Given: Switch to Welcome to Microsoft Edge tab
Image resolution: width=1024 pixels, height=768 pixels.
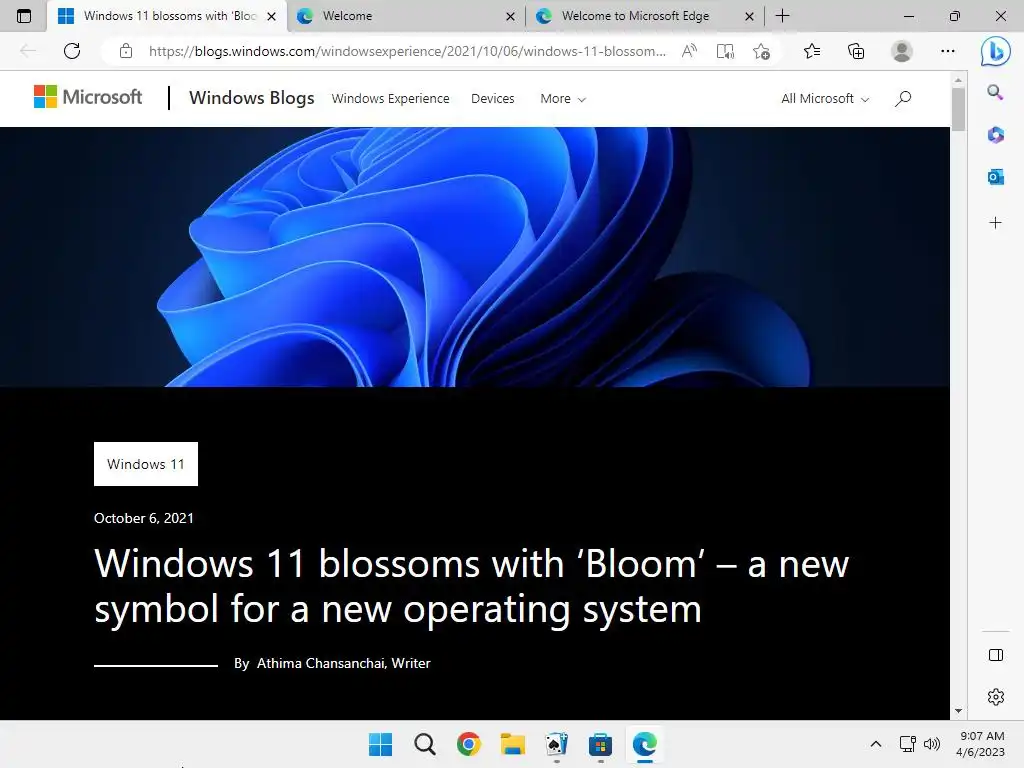Looking at the screenshot, I should click(645, 16).
